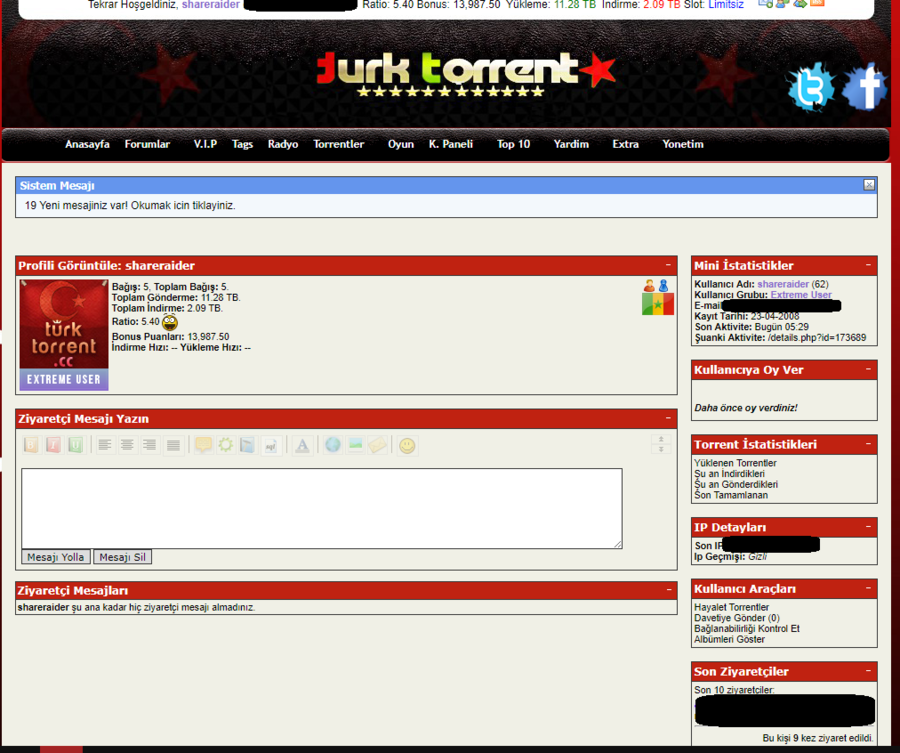Open Tags in the navigation bar
The image size is (900, 753).
point(242,144)
